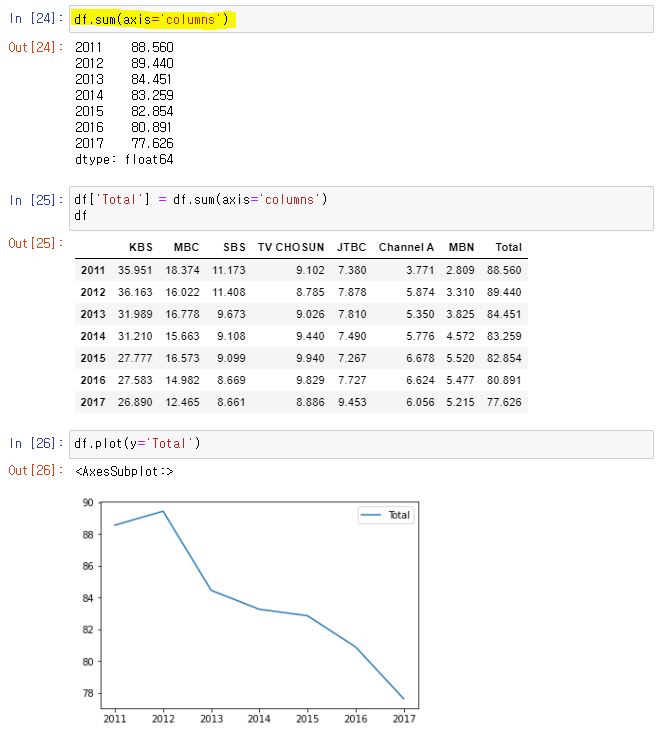Click SBS value 9.673
Viewport: 661px width, 733px height.
coord(231,314)
